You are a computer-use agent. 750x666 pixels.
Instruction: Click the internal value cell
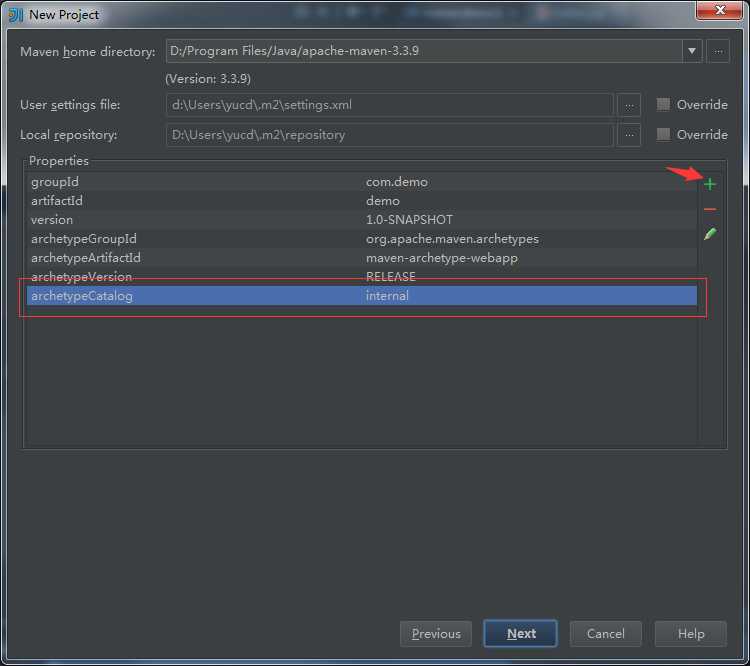coord(387,296)
